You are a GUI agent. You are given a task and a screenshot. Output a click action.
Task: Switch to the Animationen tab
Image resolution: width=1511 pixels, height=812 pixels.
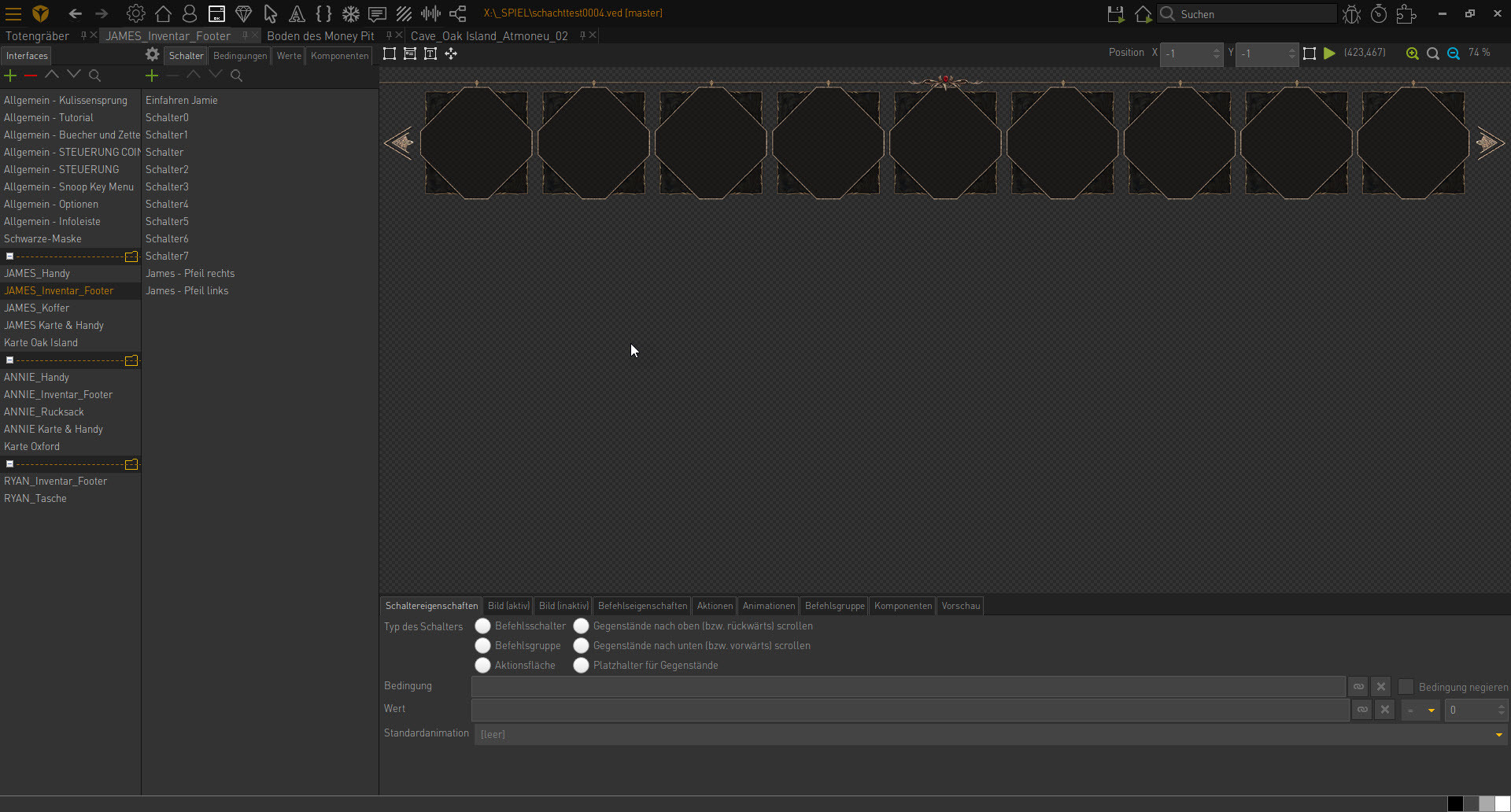click(x=767, y=606)
